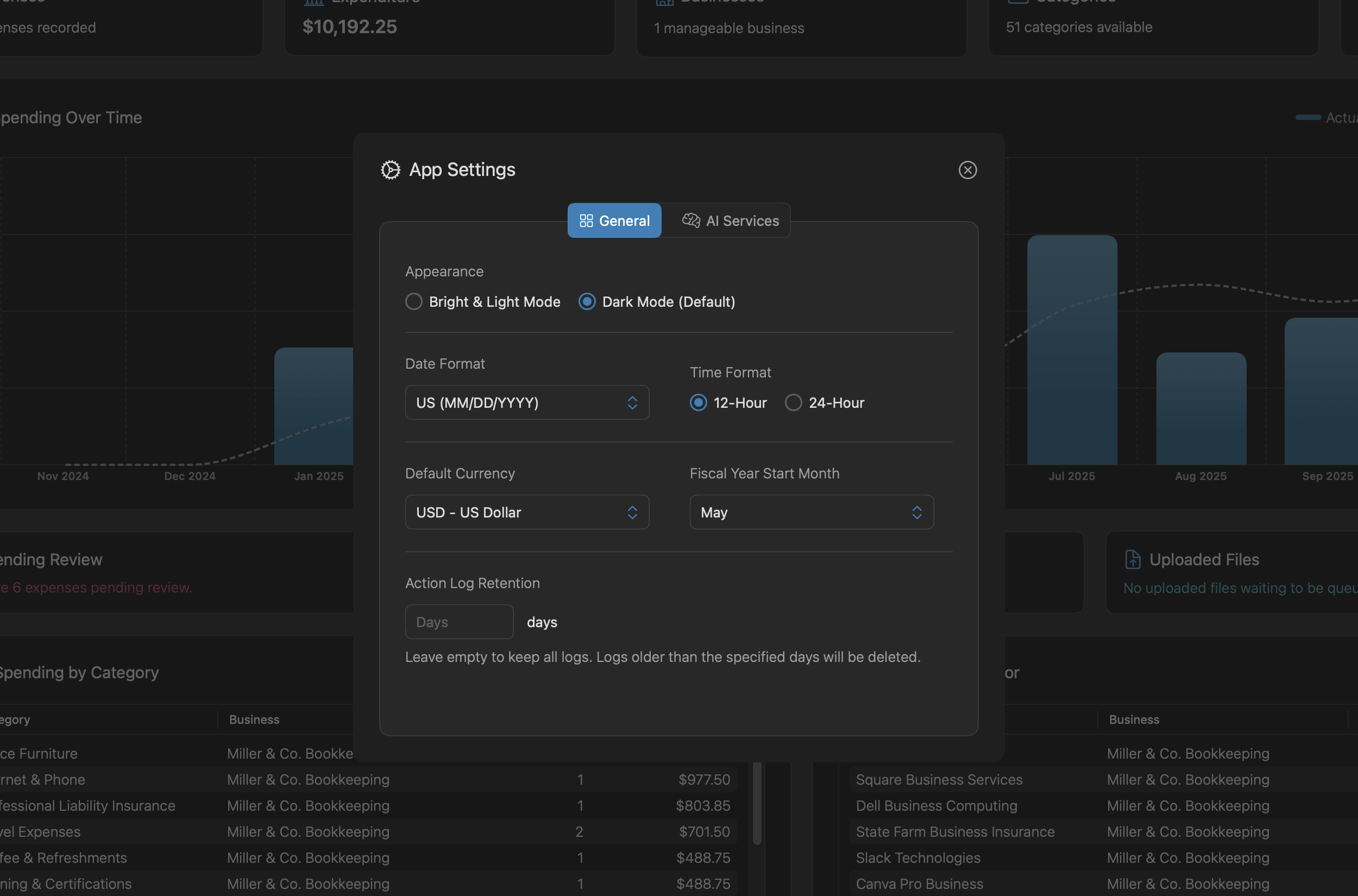Image resolution: width=1358 pixels, height=896 pixels.
Task: Select Bright & Light Mode appearance
Action: tap(414, 301)
